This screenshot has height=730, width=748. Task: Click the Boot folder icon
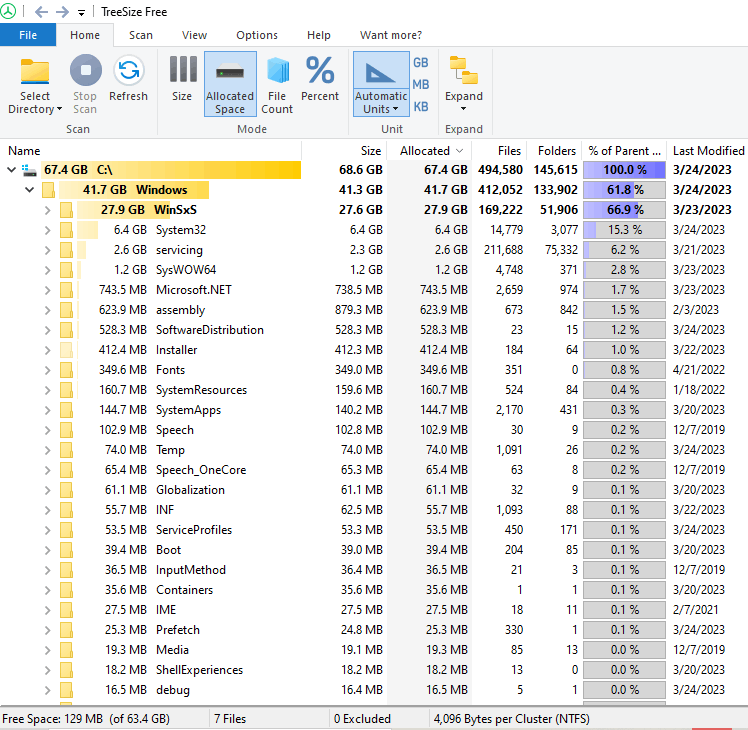tap(66, 550)
